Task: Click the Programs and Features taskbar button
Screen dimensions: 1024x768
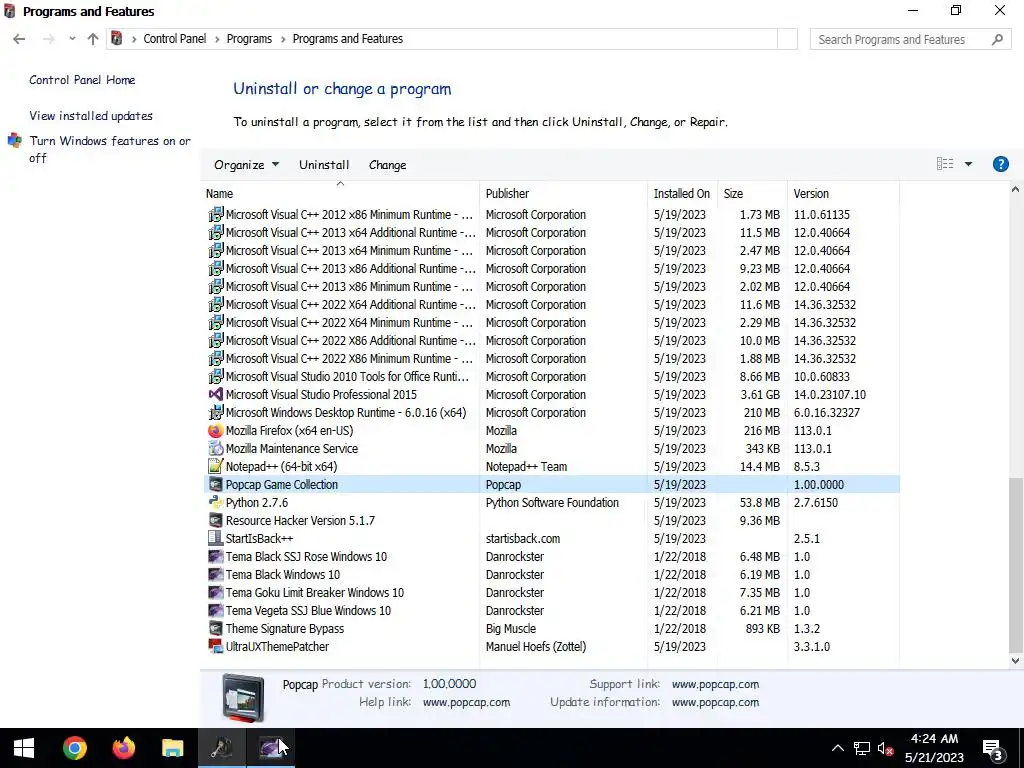Action: [x=222, y=748]
